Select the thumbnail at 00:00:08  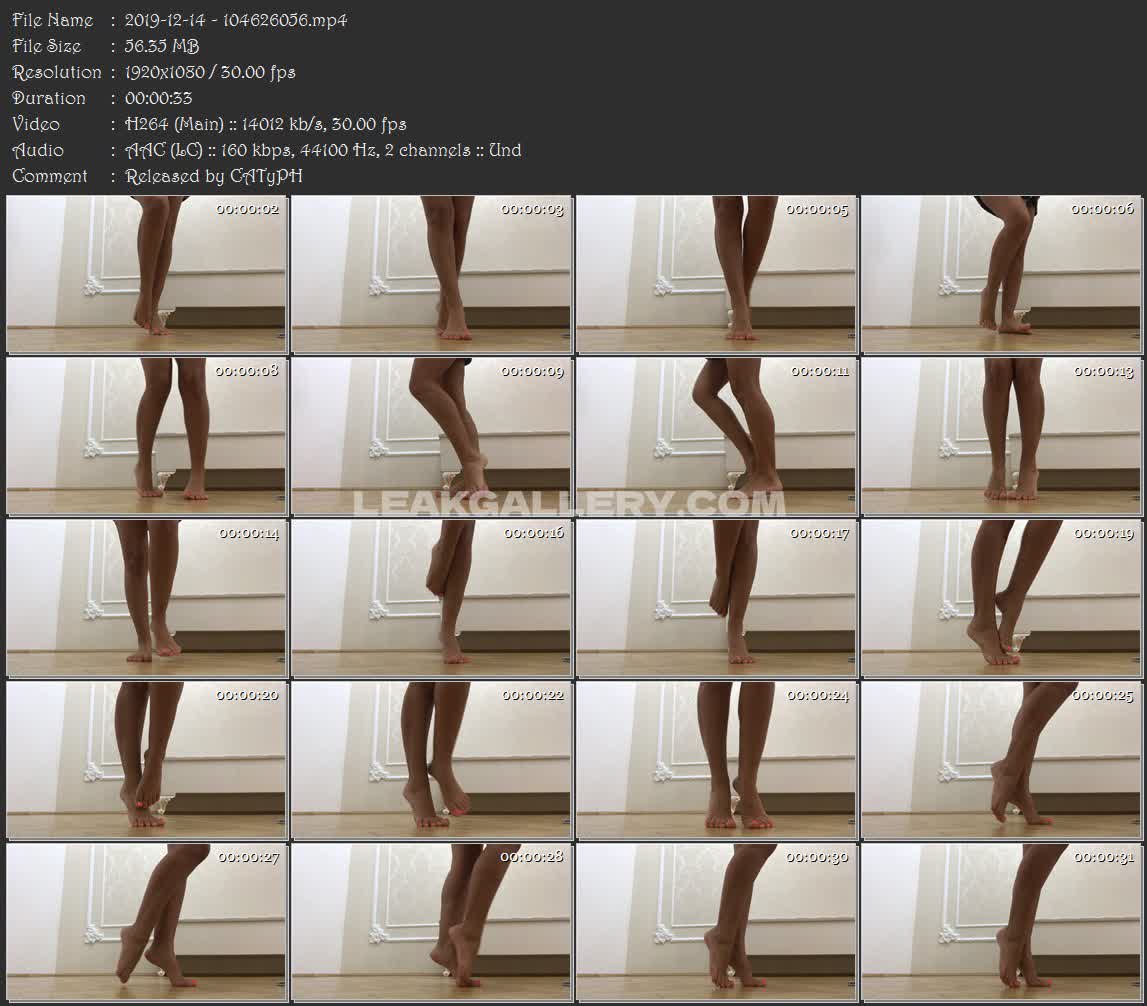click(x=146, y=436)
